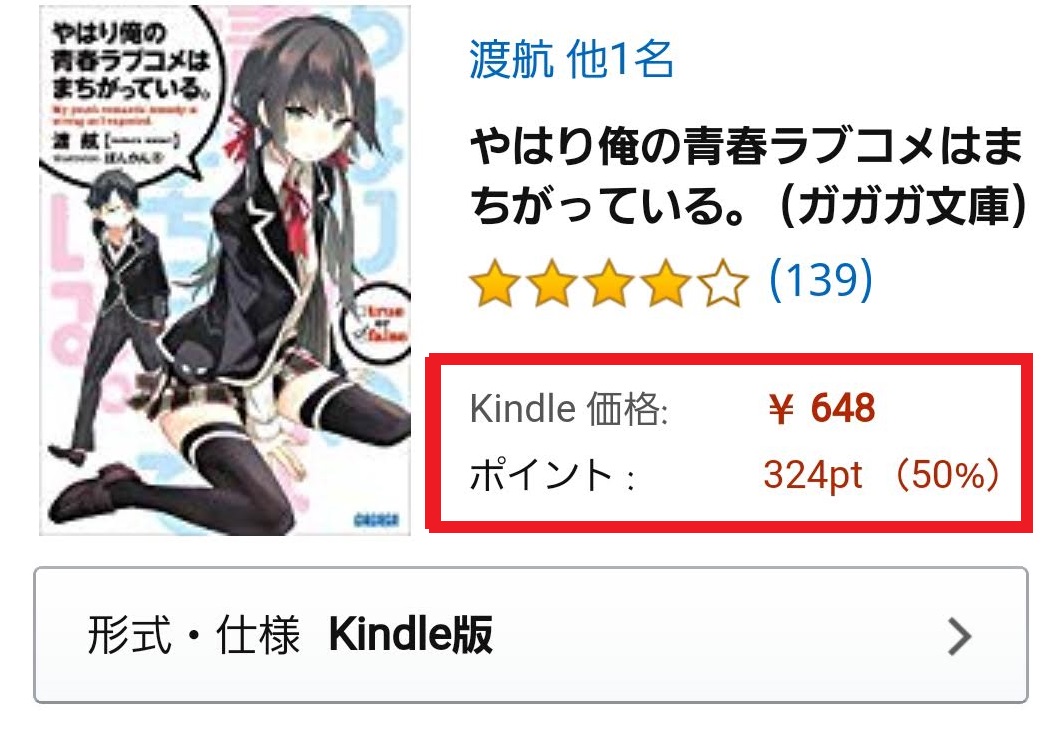Click the first gold rating star
Viewport: 1053px width, 737px height.
point(495,283)
